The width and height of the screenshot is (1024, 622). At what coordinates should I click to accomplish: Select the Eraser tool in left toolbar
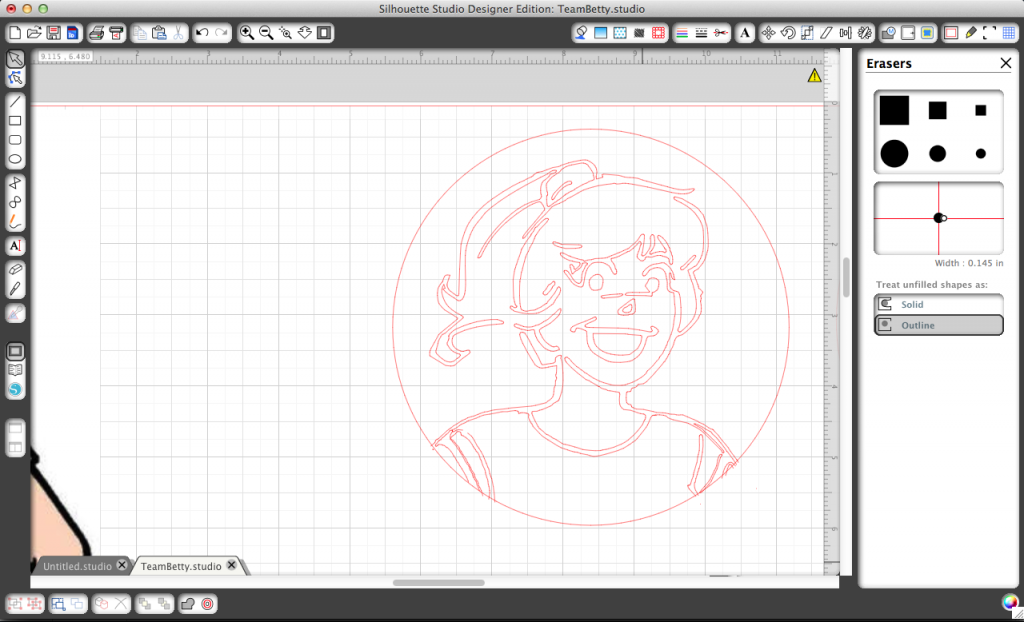pos(15,269)
